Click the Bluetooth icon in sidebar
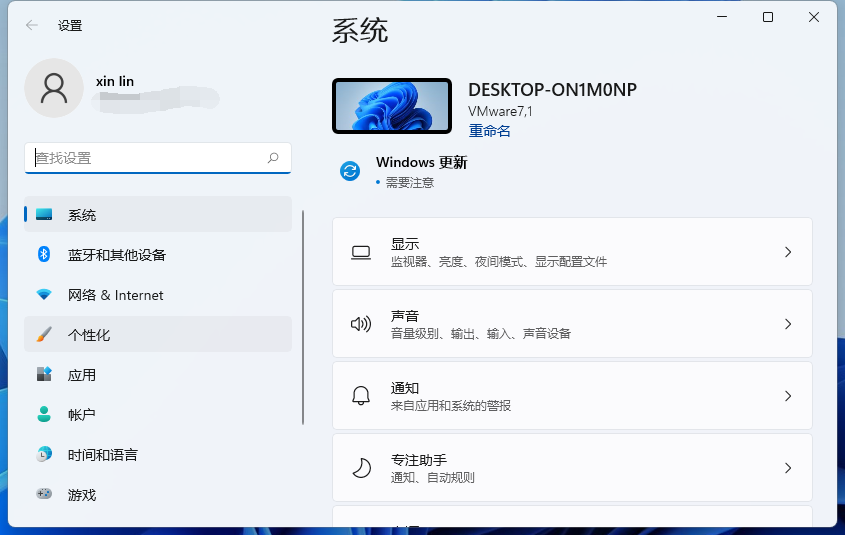This screenshot has height=535, width=845. (44, 255)
